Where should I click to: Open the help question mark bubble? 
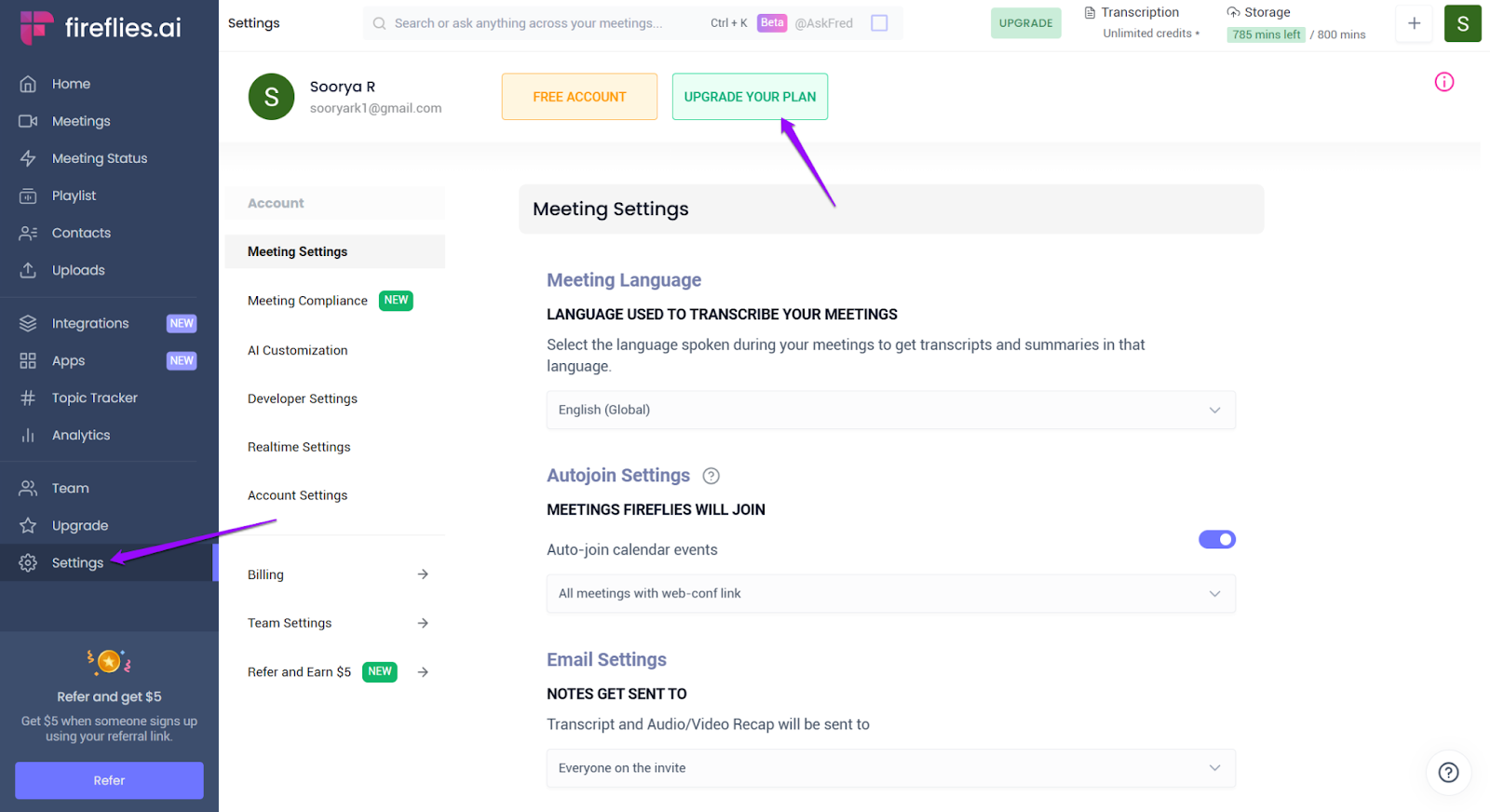click(1448, 772)
